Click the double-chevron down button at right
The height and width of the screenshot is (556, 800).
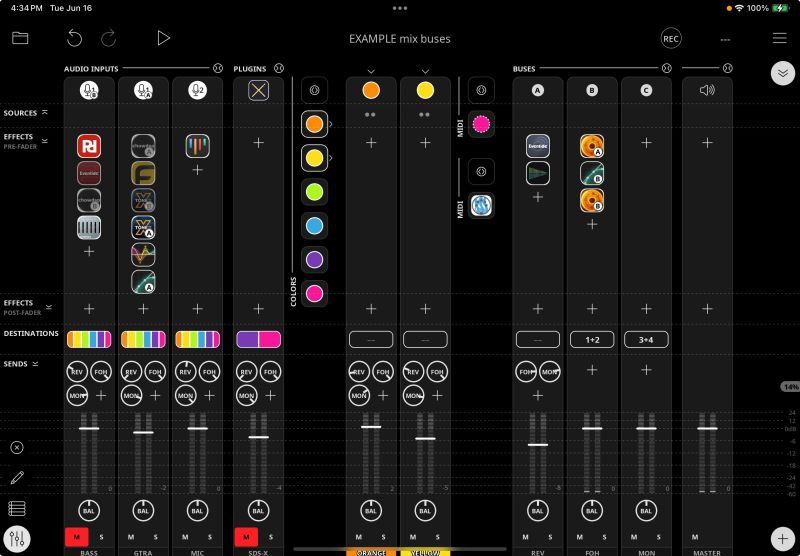coord(783,73)
